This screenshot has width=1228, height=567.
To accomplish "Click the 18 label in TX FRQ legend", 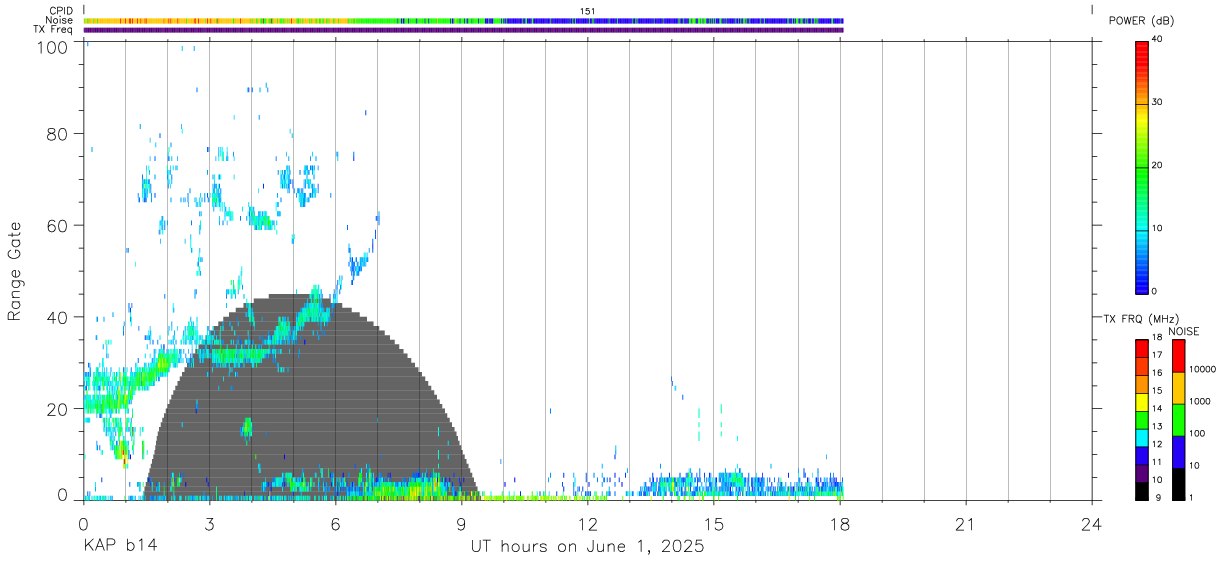I will (x=1157, y=339).
